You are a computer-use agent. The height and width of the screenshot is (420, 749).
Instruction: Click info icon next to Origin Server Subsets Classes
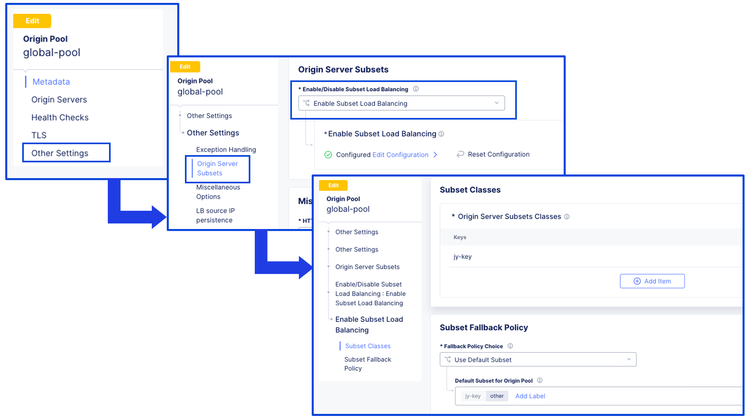click(567, 217)
